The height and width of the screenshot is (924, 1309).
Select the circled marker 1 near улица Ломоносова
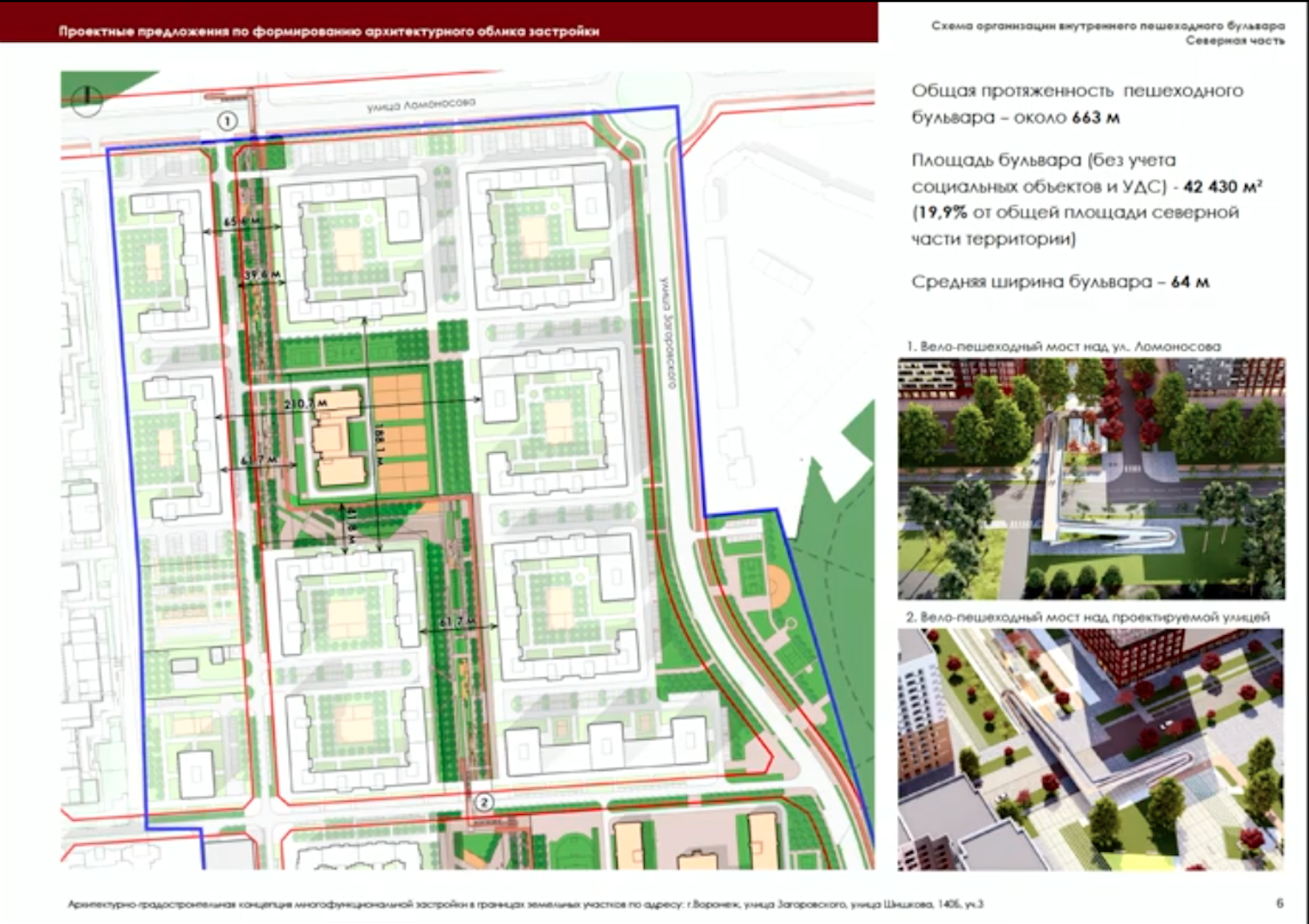pyautogui.click(x=228, y=120)
